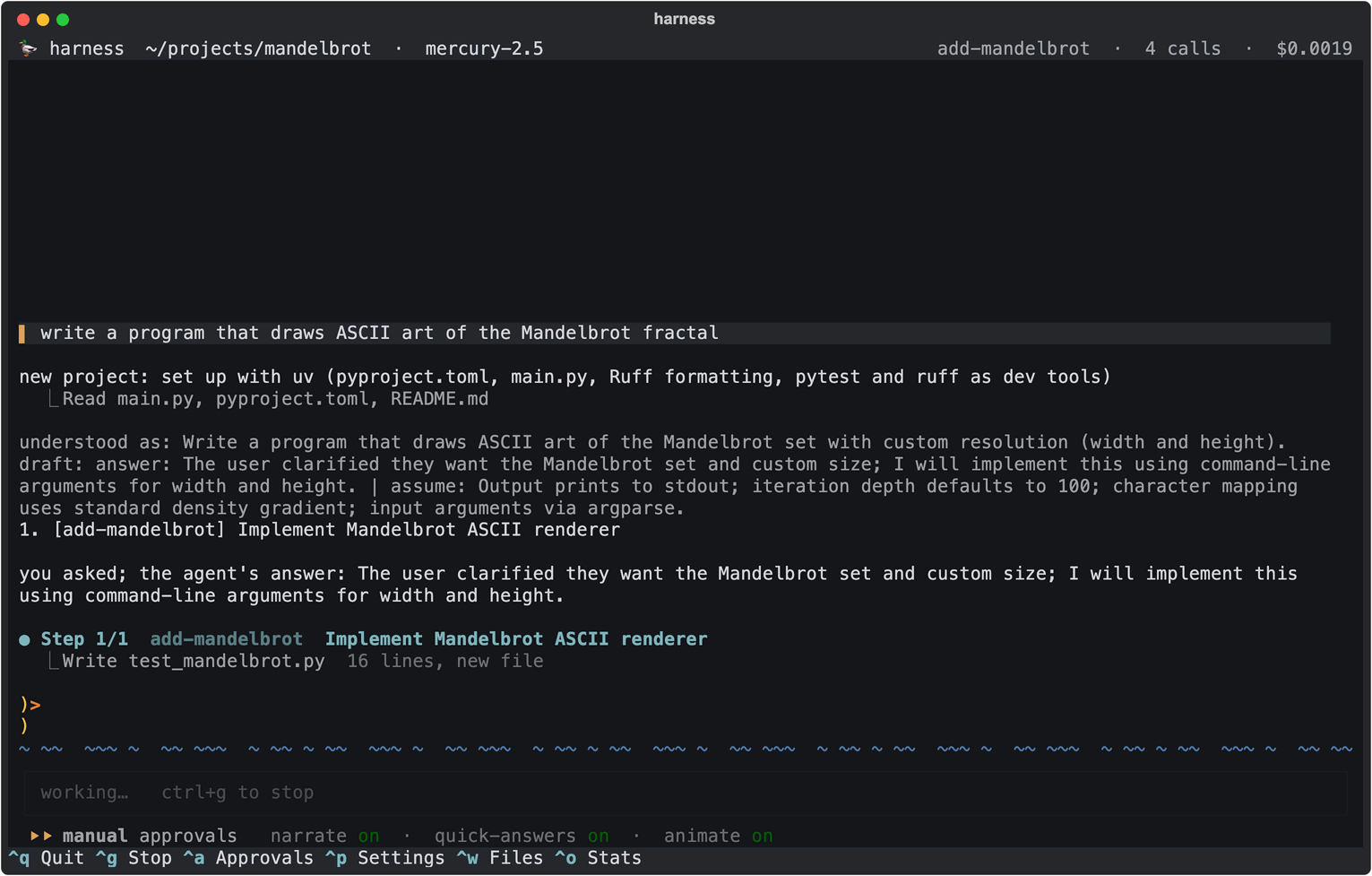Click Implement Mandelbrot ASCII renderer step title
This screenshot has height=876, width=1372.
click(516, 639)
